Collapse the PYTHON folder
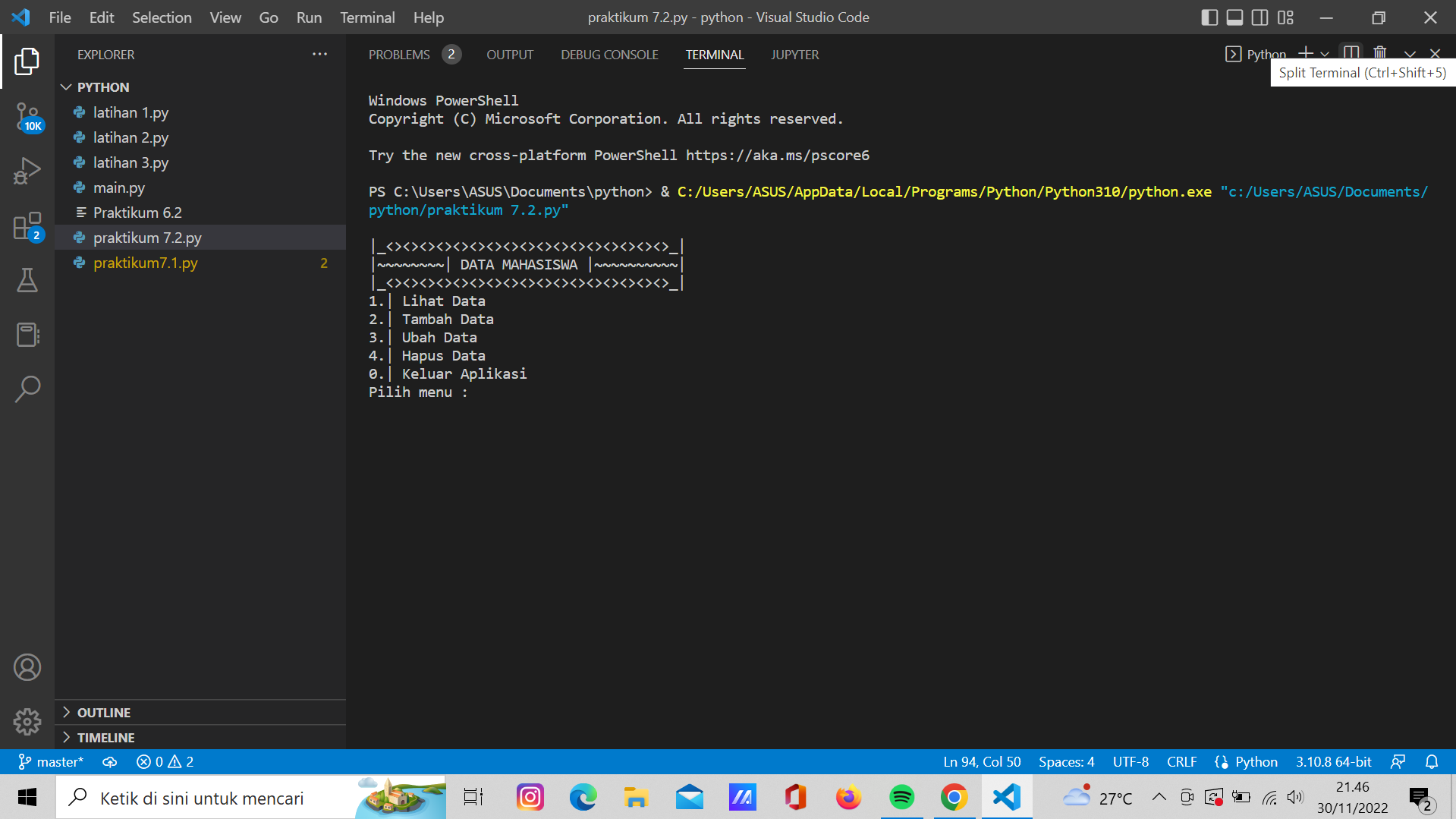This screenshot has height=819, width=1456. pos(67,87)
